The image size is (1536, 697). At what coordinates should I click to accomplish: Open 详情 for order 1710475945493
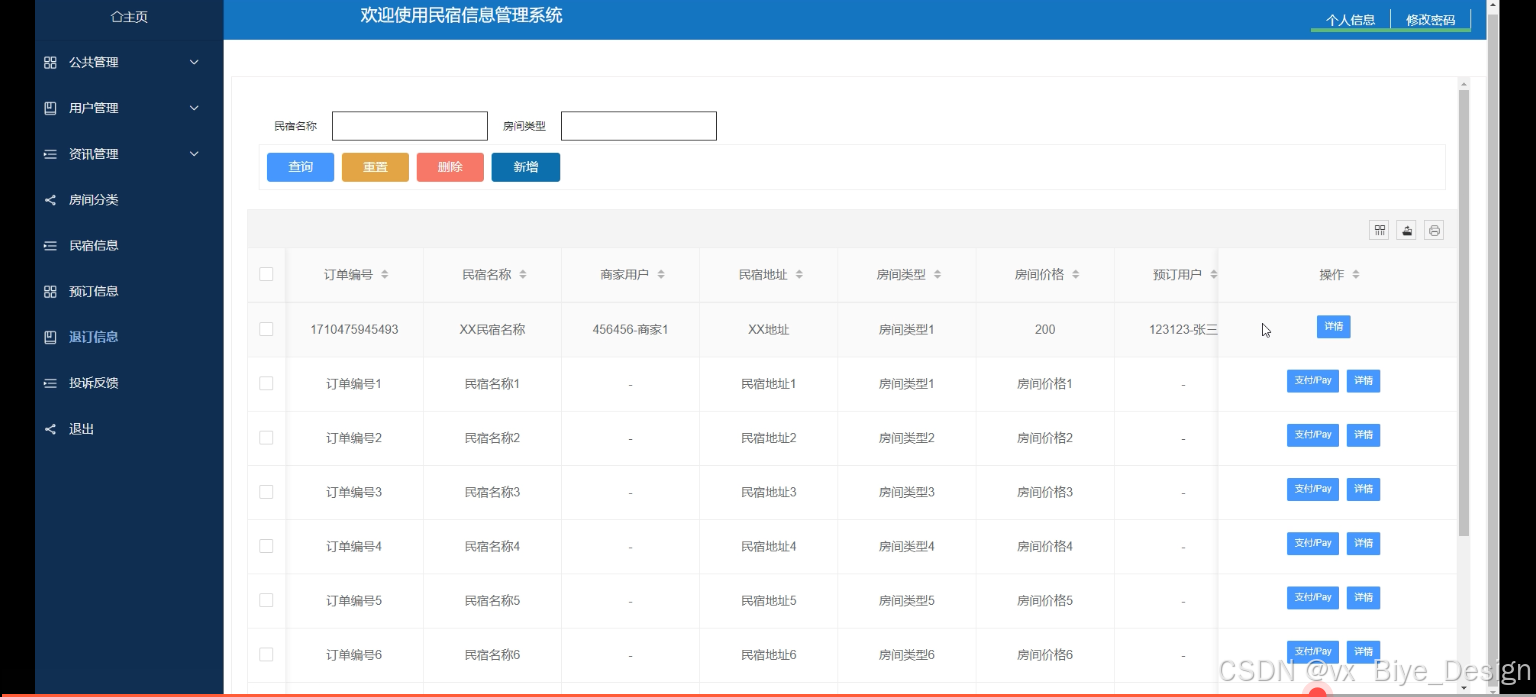click(1333, 327)
